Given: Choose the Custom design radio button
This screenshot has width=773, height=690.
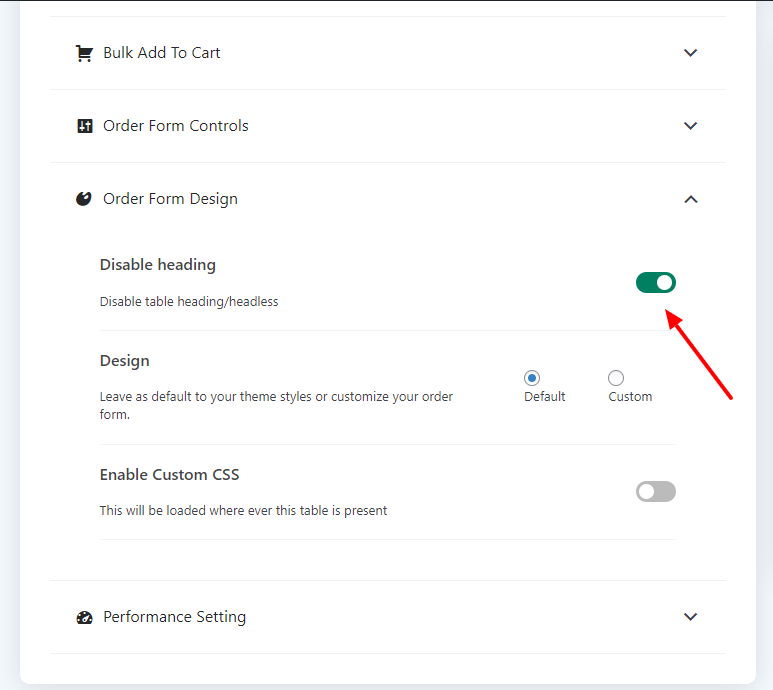Looking at the screenshot, I should (616, 378).
